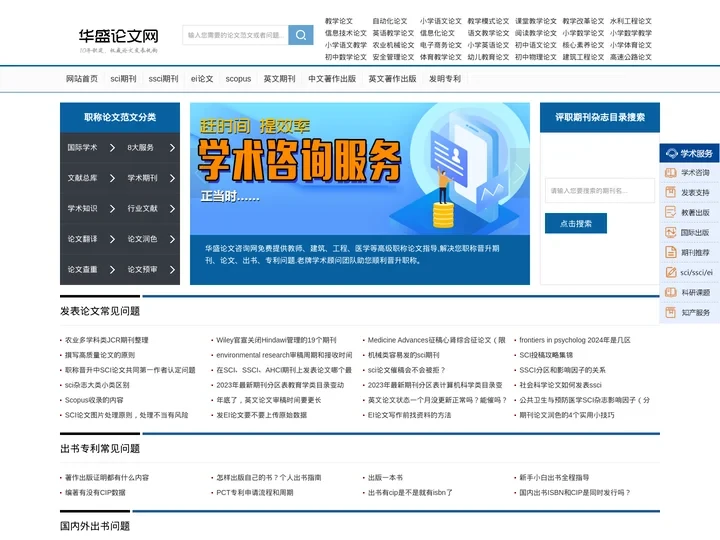Expand the 学术知识 category arrow
720x540 pixels.
(x=112, y=208)
